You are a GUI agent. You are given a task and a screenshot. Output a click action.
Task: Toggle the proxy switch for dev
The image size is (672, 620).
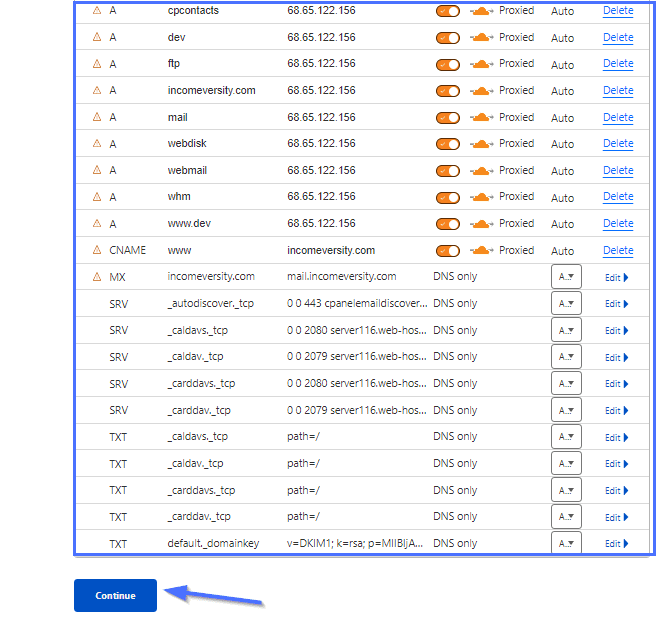click(x=448, y=38)
